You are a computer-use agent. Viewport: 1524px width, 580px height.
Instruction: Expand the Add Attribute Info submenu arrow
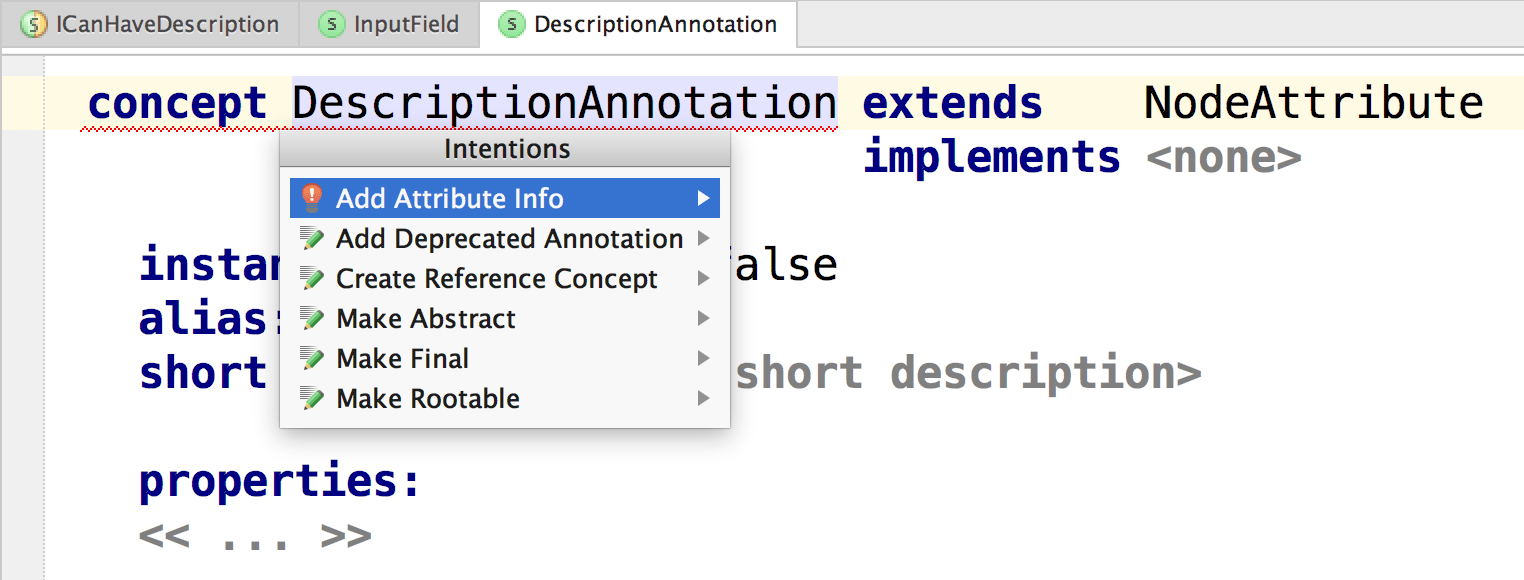pos(704,197)
